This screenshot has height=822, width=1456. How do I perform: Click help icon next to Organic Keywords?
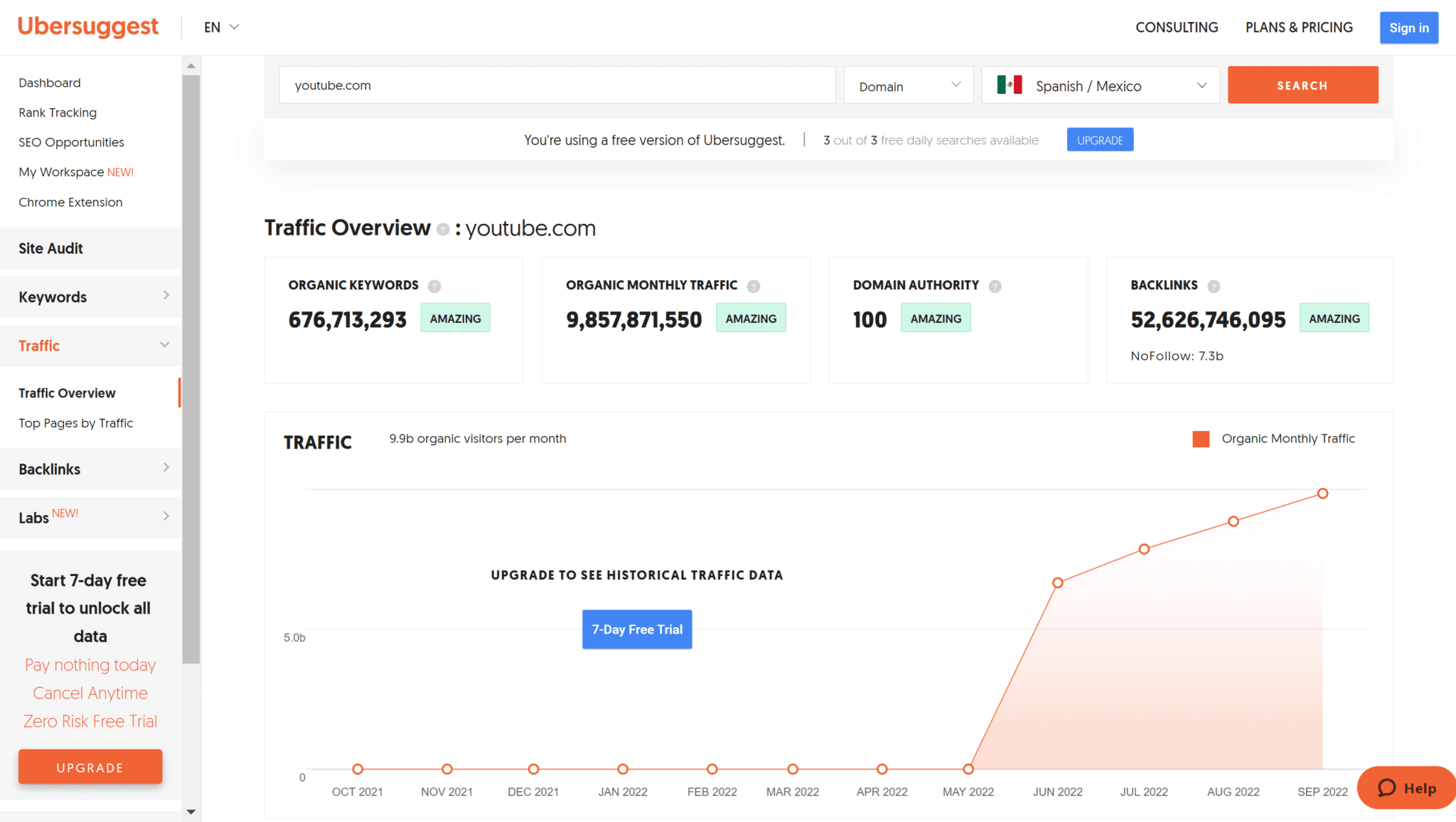(x=434, y=286)
